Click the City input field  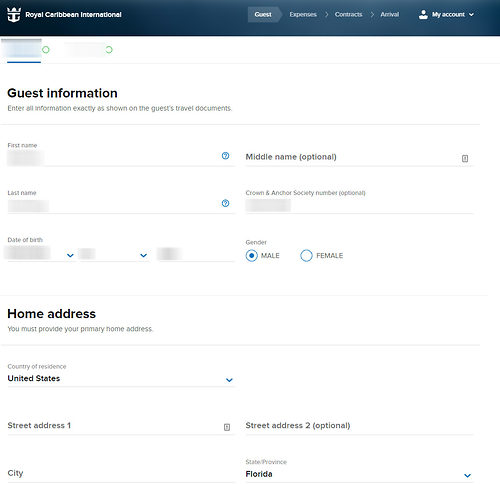click(121, 473)
